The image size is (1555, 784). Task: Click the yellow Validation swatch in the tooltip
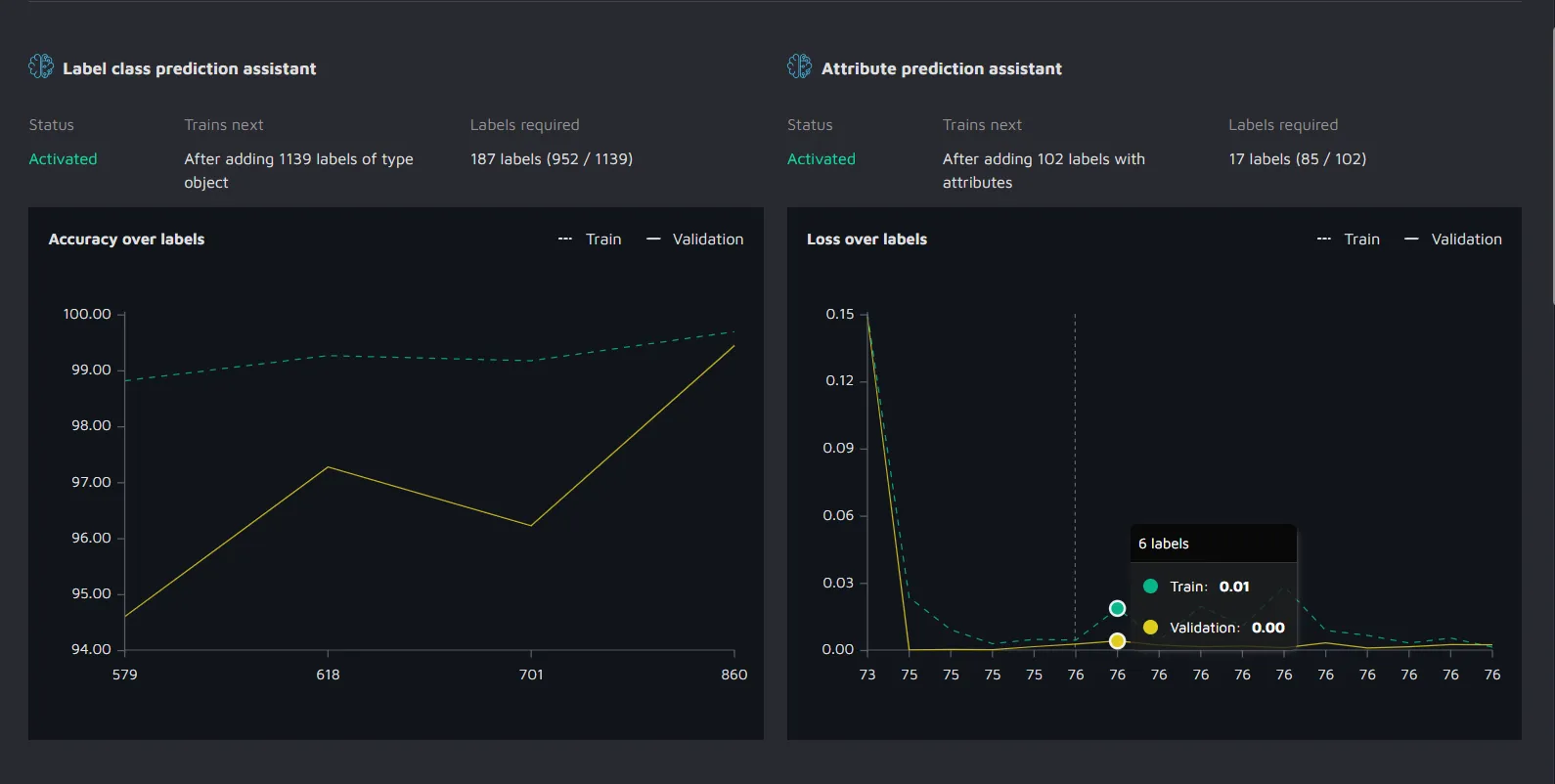tap(1150, 628)
